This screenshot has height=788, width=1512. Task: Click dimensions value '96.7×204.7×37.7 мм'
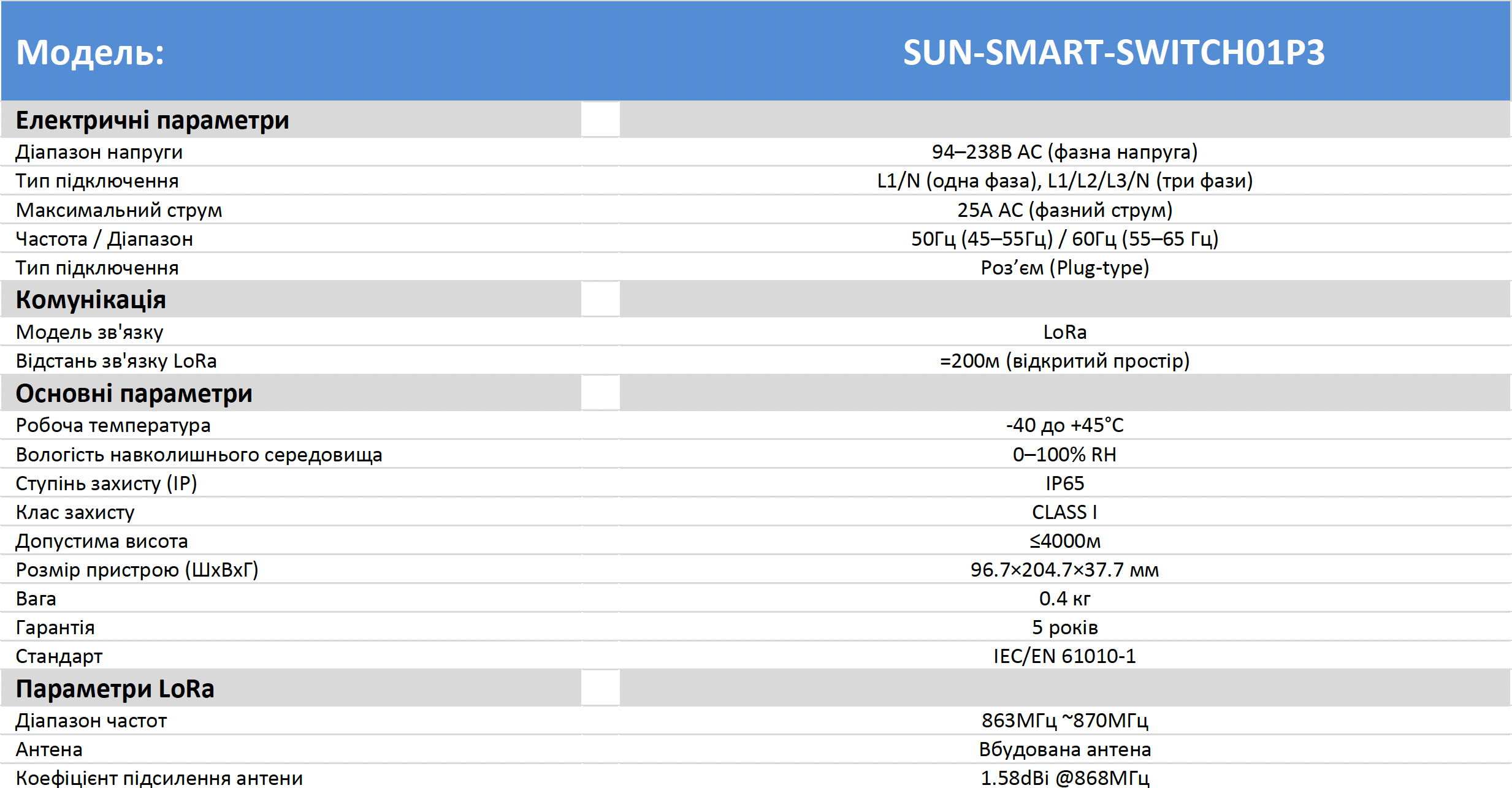click(1064, 570)
